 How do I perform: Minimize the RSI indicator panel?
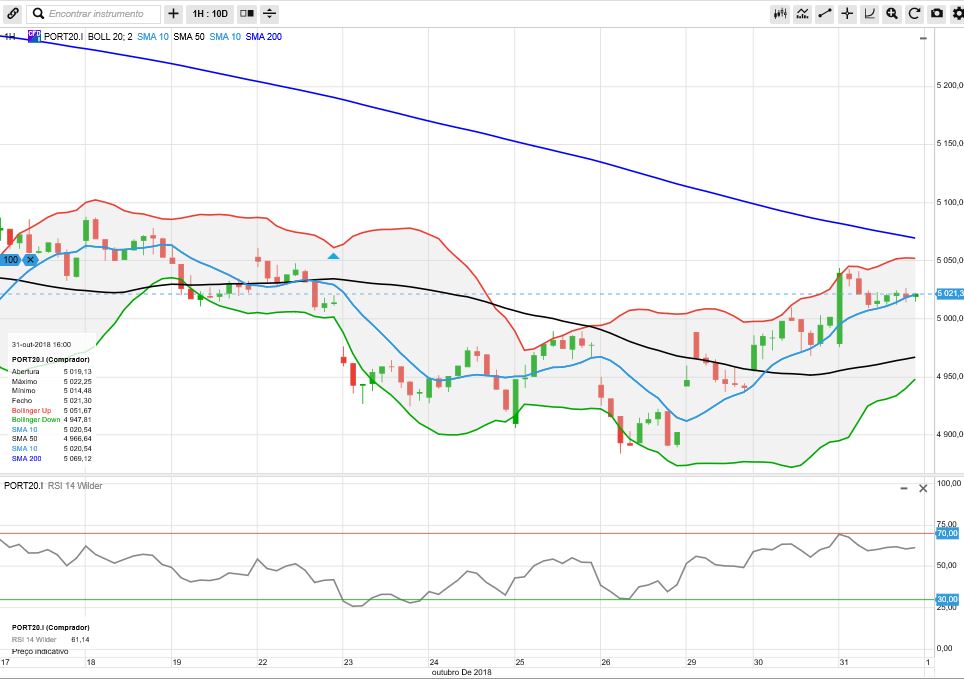click(904, 488)
